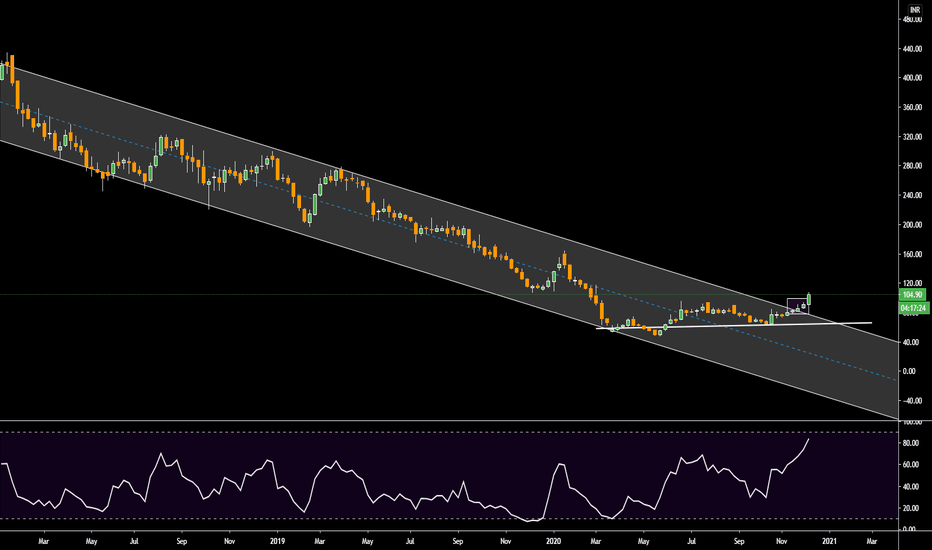The height and width of the screenshot is (550, 932).
Task: Click the 04:17:24 bar countdown label
Action: pyautogui.click(x=913, y=308)
